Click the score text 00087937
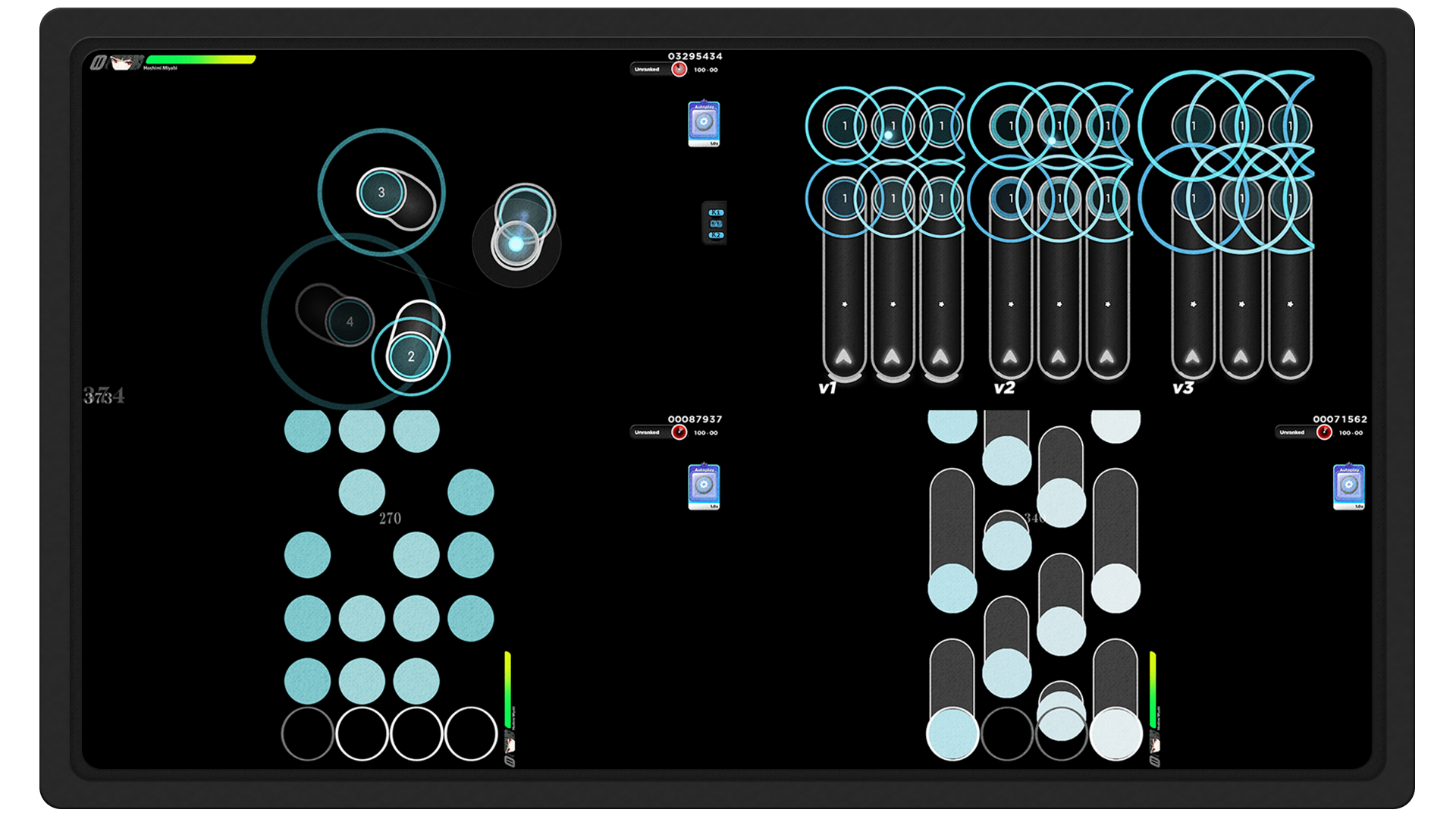This screenshot has height=819, width=1456. [695, 419]
